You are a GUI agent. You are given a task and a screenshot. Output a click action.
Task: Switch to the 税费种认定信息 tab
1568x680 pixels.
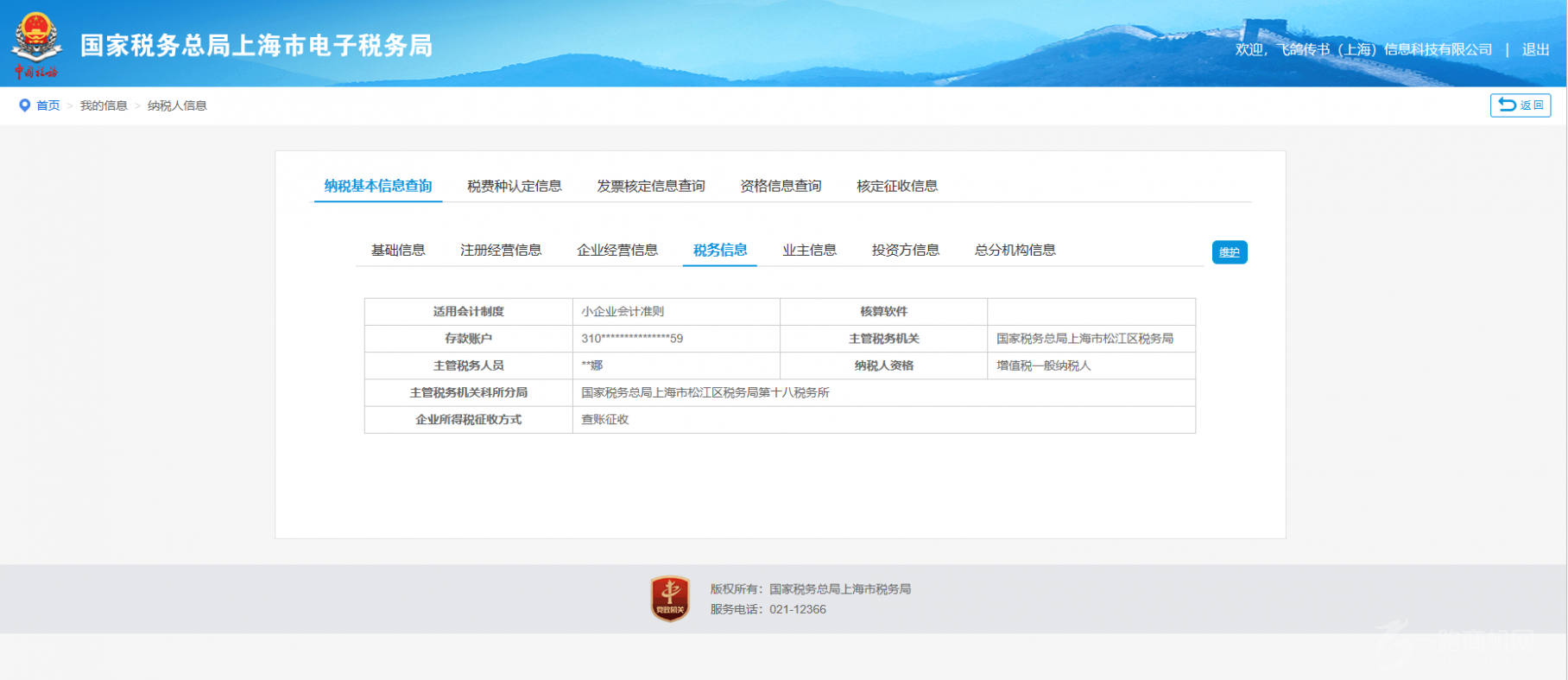pyautogui.click(x=515, y=186)
